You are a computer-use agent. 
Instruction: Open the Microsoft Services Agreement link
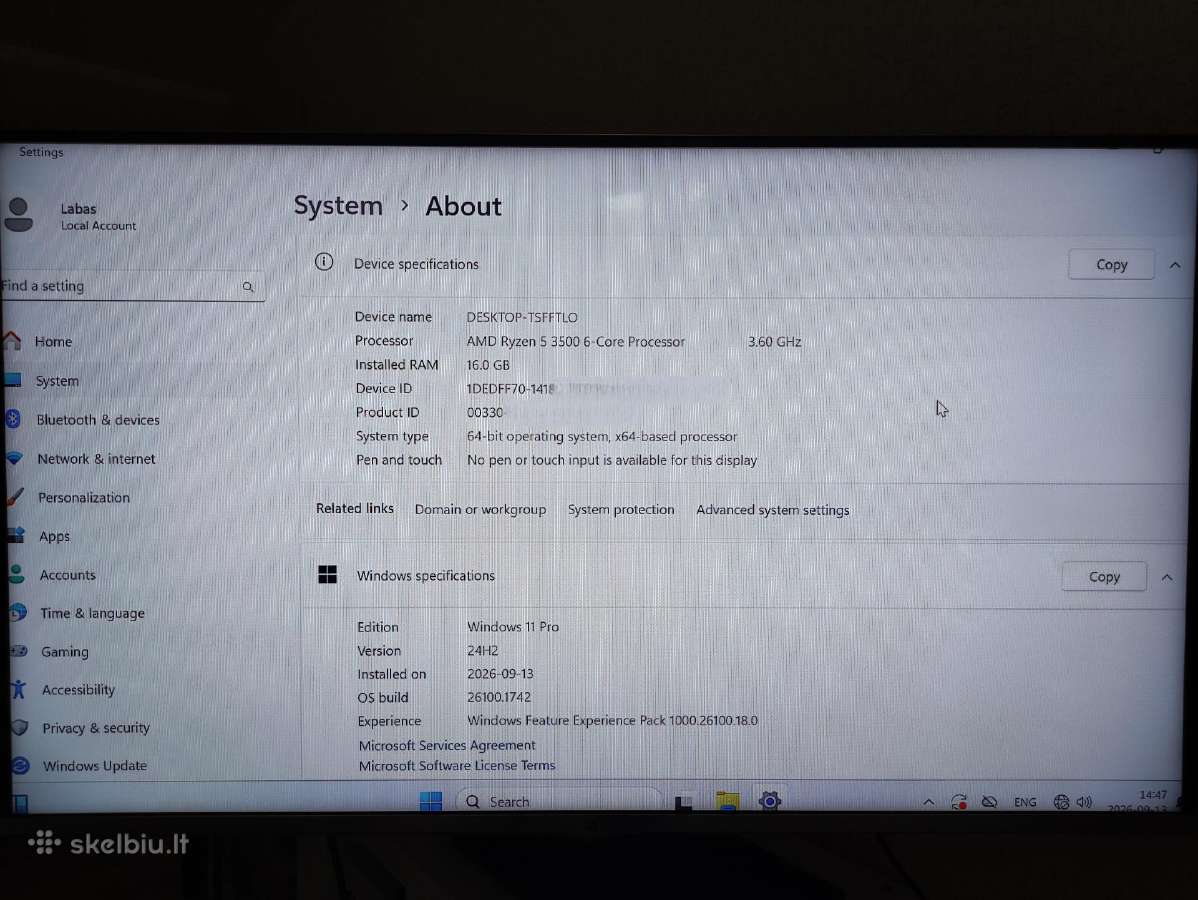coord(447,745)
